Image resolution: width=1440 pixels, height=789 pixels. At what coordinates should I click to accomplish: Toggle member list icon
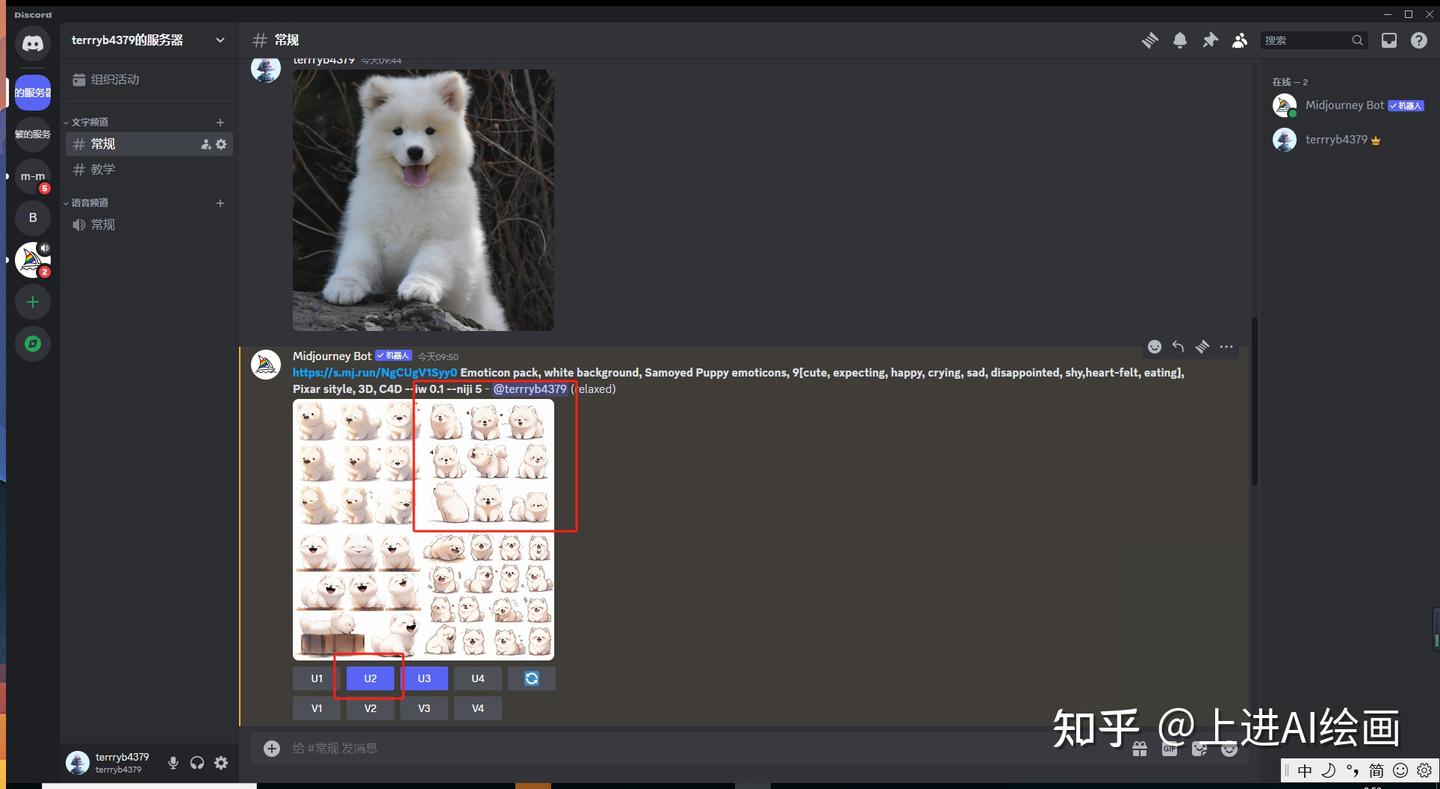click(1240, 40)
